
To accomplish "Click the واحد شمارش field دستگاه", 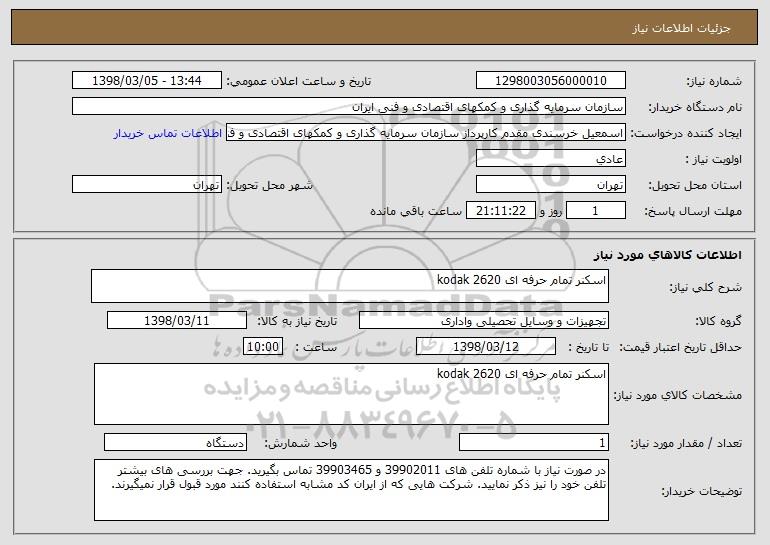I will (175, 442).
